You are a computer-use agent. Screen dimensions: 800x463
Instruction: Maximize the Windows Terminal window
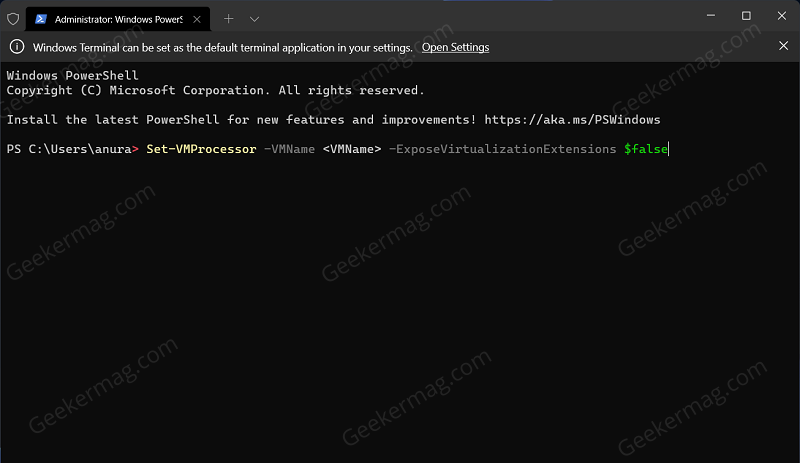tap(746, 16)
